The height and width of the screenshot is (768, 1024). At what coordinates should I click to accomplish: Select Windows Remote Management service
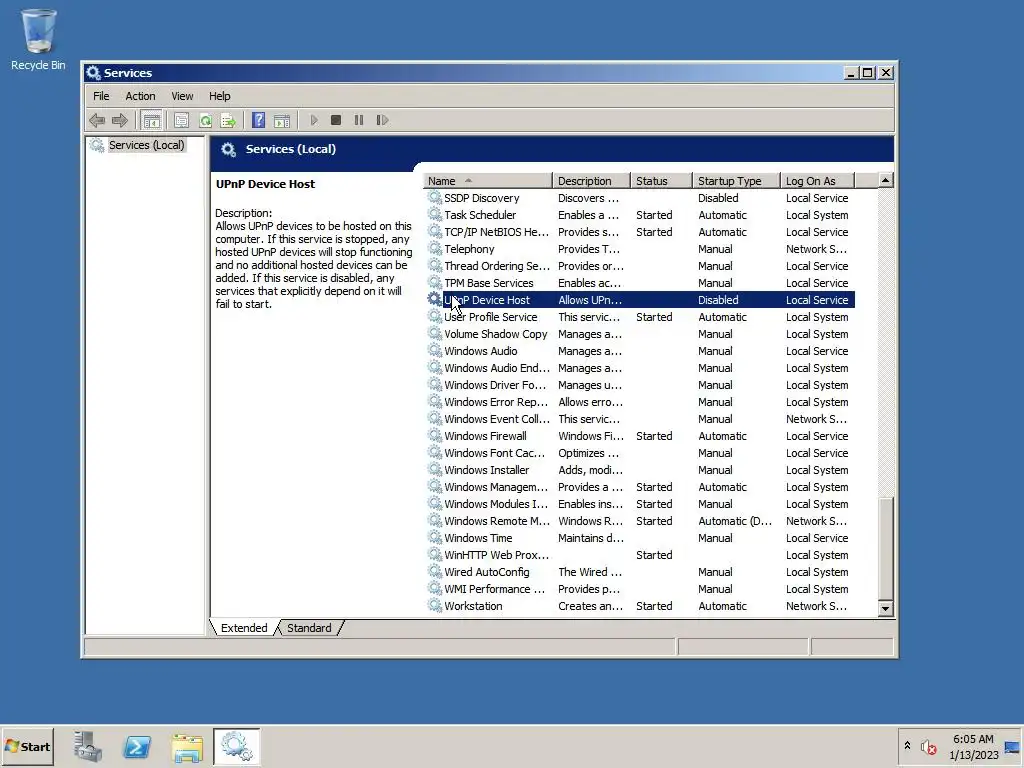(x=639, y=520)
